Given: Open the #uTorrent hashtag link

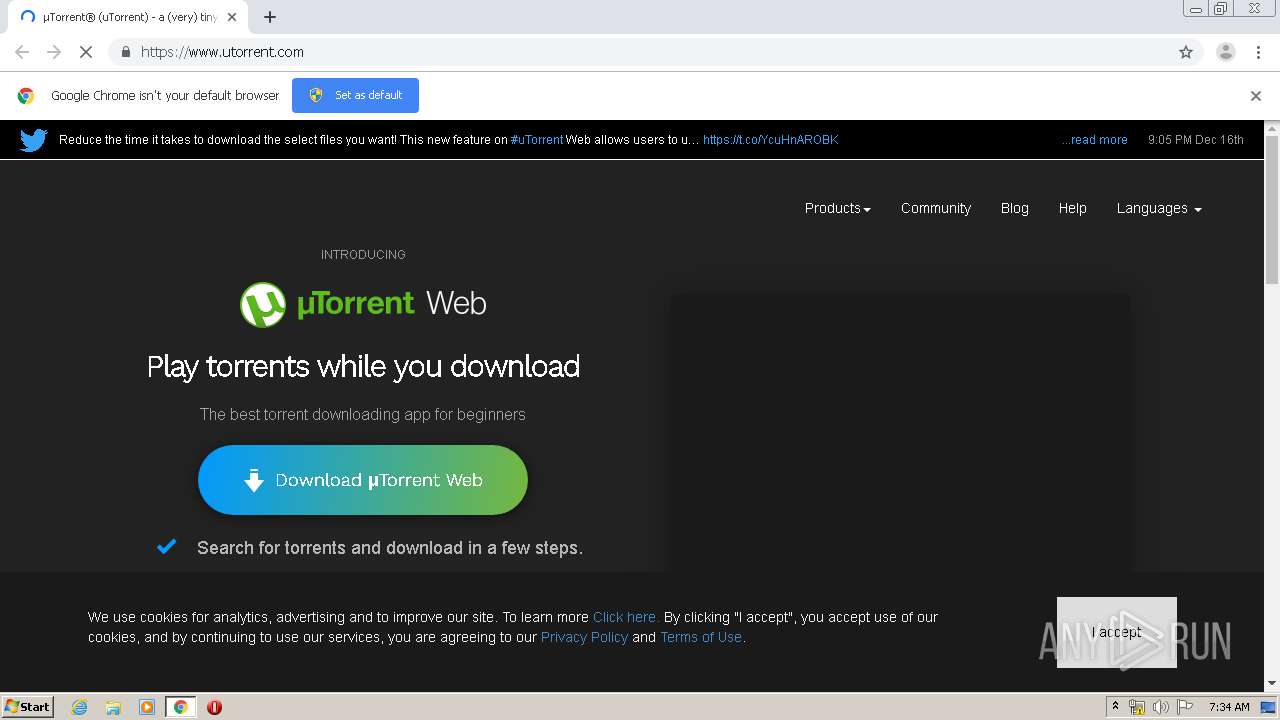Looking at the screenshot, I should (537, 140).
